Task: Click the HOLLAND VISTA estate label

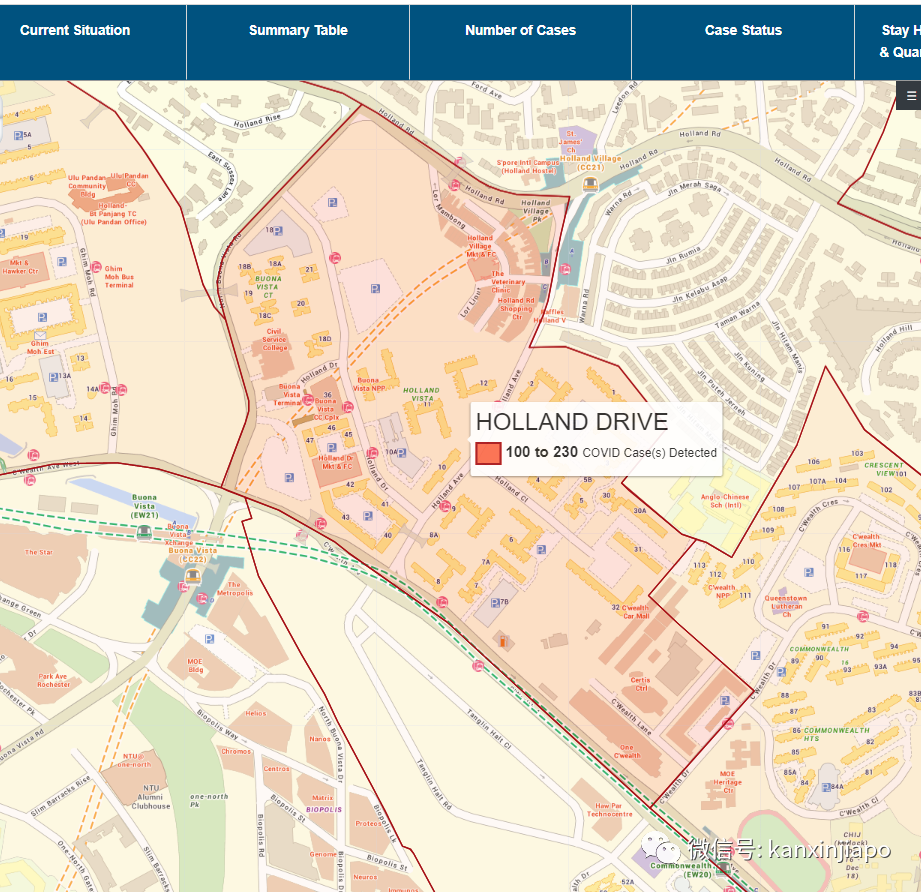Action: point(421,394)
